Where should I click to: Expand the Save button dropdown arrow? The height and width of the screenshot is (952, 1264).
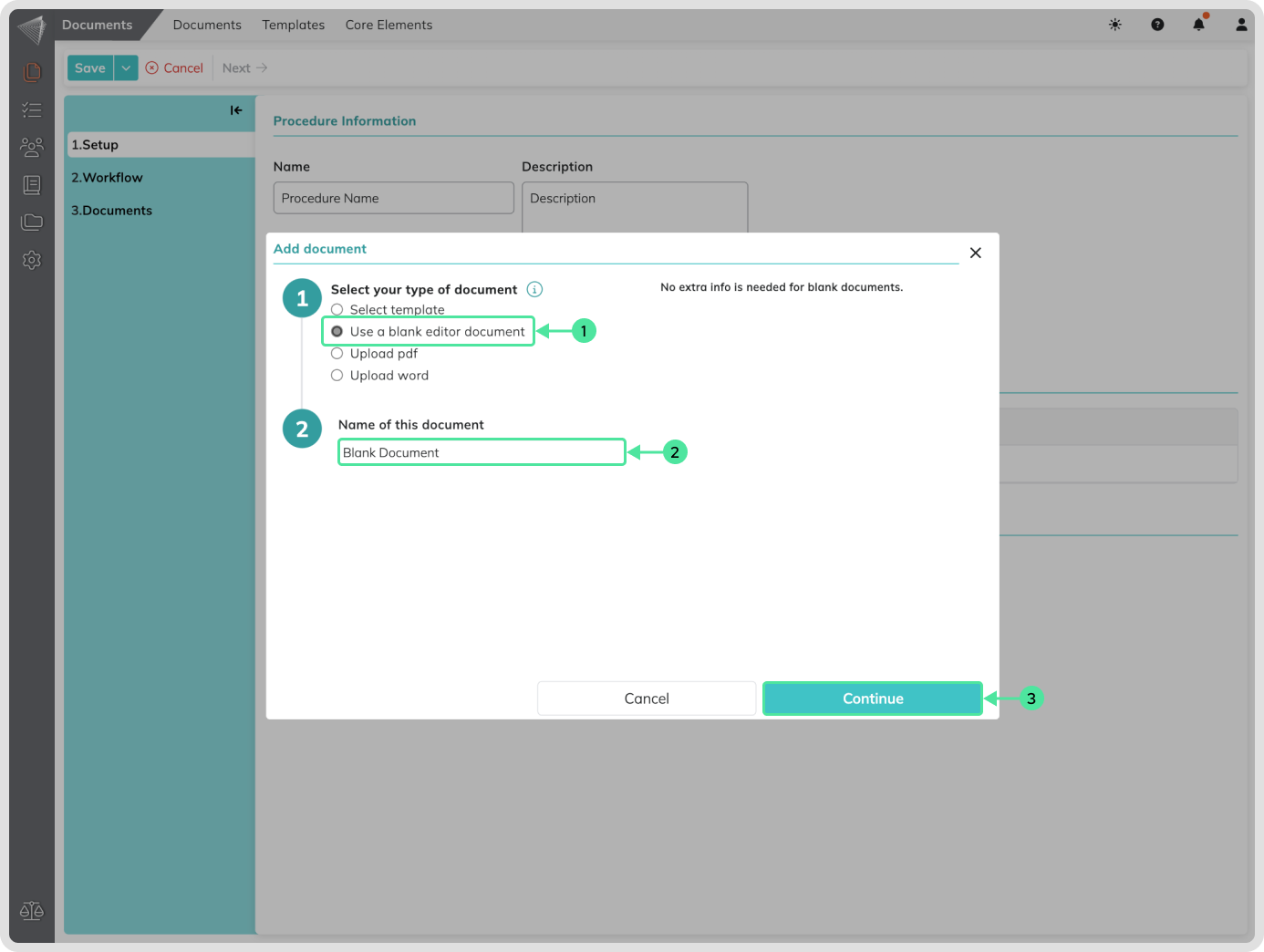click(x=126, y=68)
